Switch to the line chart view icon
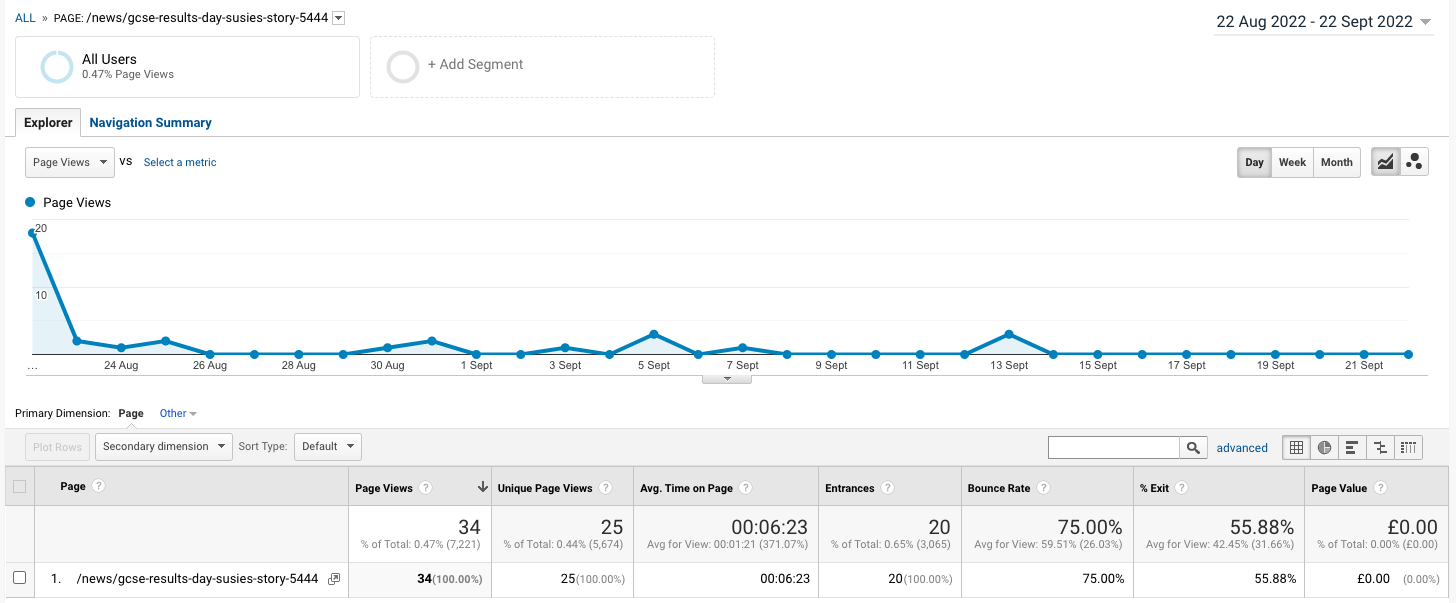This screenshot has width=1456, height=603. (x=1386, y=162)
